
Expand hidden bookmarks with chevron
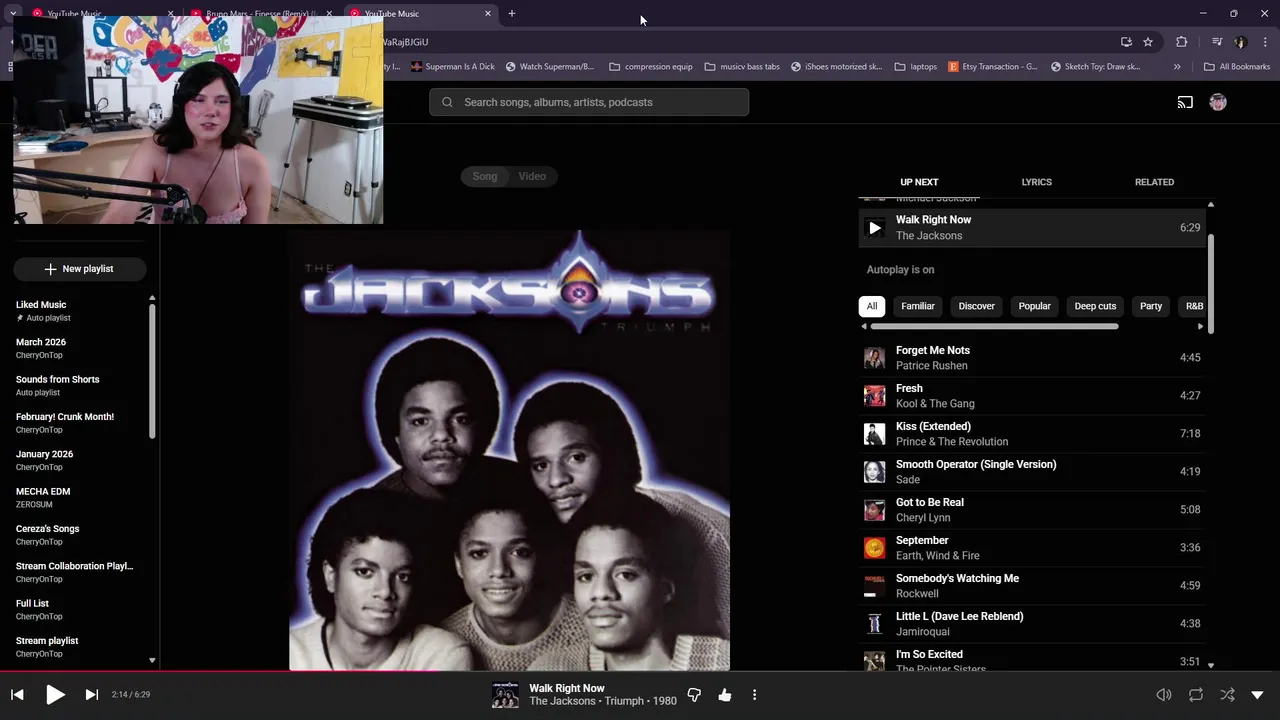click(x=1177, y=67)
